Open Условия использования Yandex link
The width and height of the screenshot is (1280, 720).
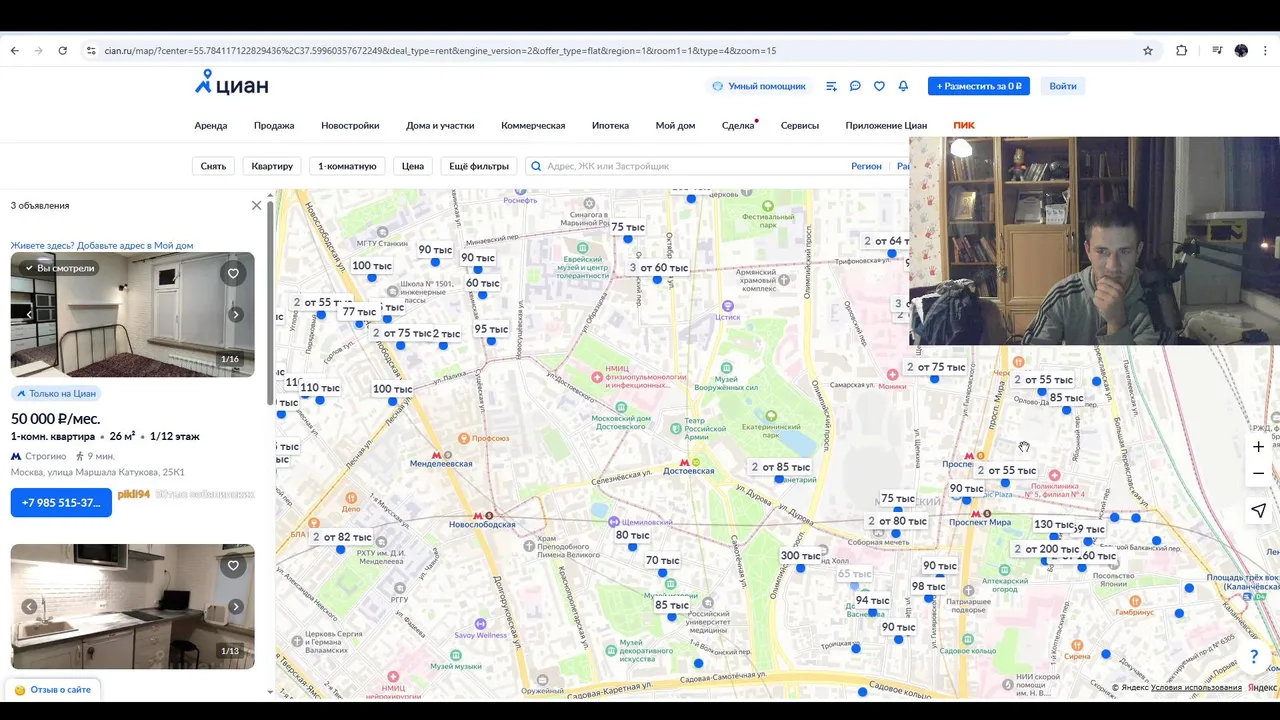pos(1196,688)
